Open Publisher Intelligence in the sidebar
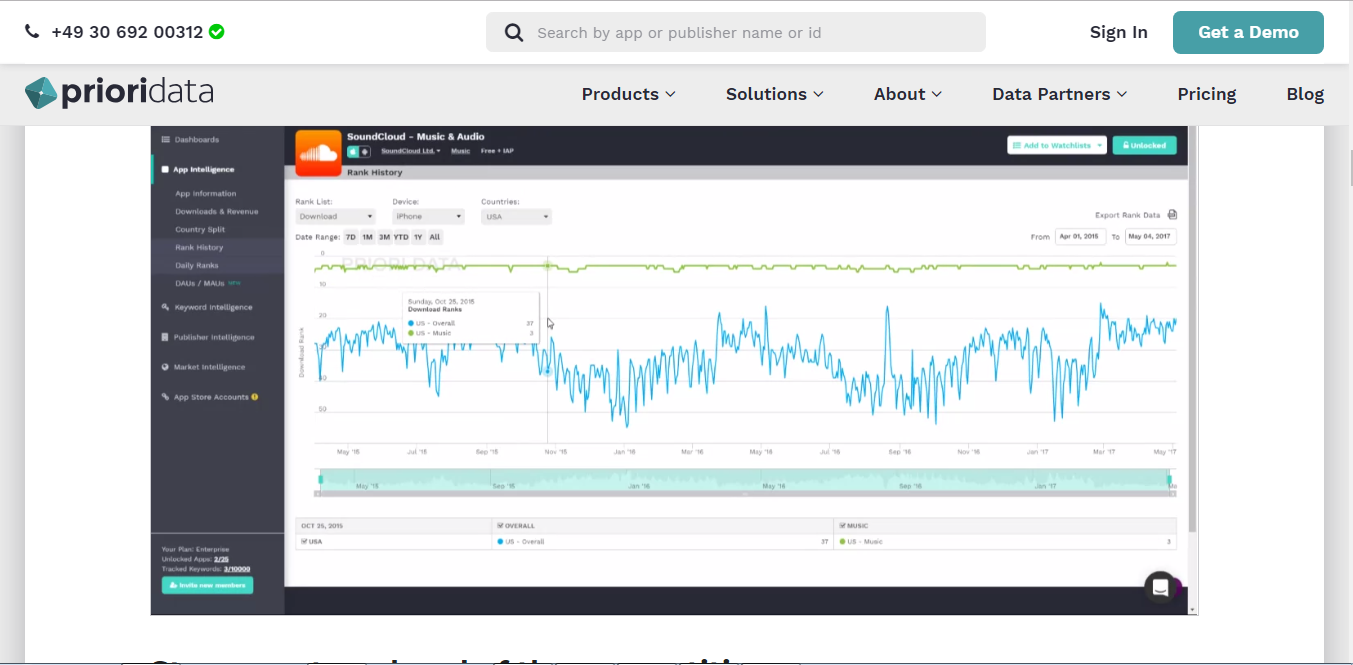The height and width of the screenshot is (665, 1353). point(214,337)
